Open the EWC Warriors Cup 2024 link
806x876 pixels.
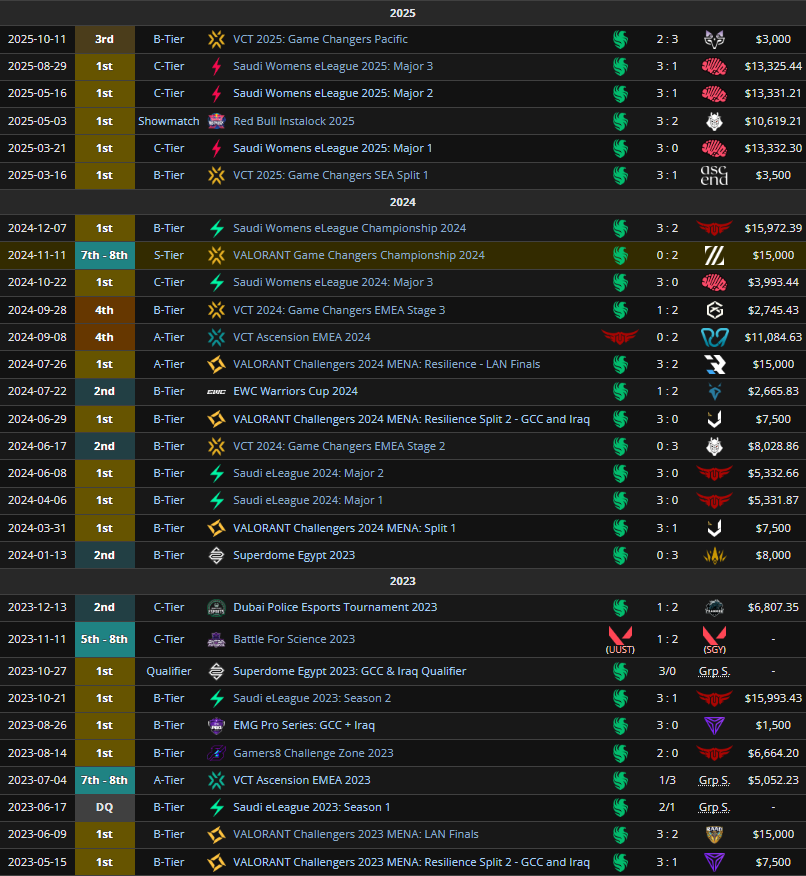point(295,392)
